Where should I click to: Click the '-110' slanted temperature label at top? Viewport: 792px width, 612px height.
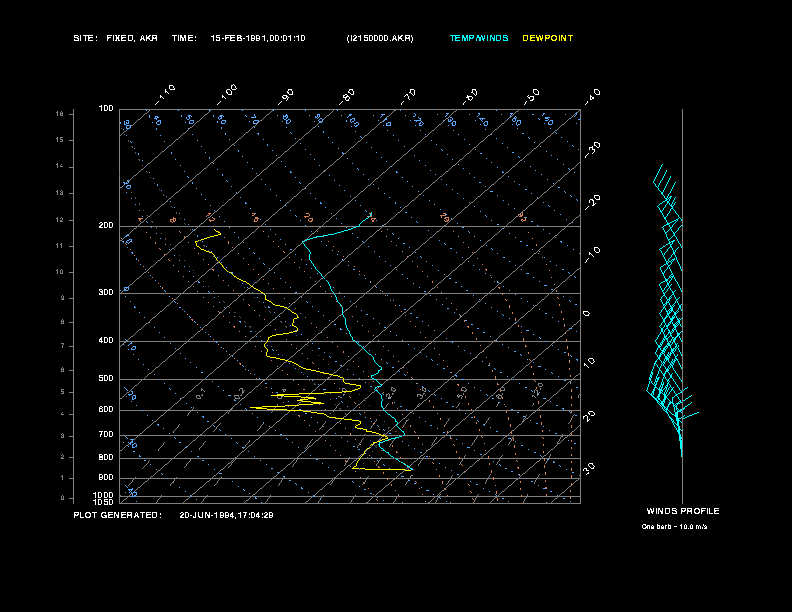(165, 95)
